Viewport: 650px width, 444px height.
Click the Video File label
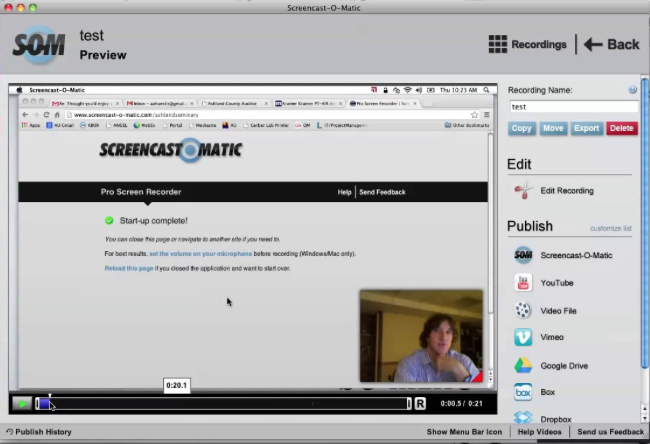click(x=558, y=311)
